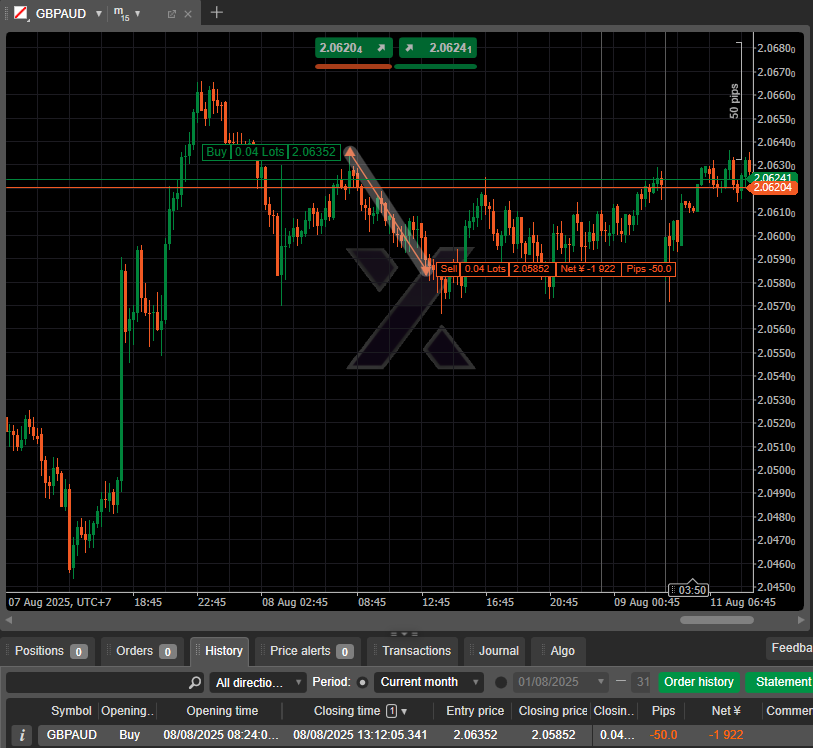Sort by the Symbol column header
The height and width of the screenshot is (748, 813).
tap(71, 711)
